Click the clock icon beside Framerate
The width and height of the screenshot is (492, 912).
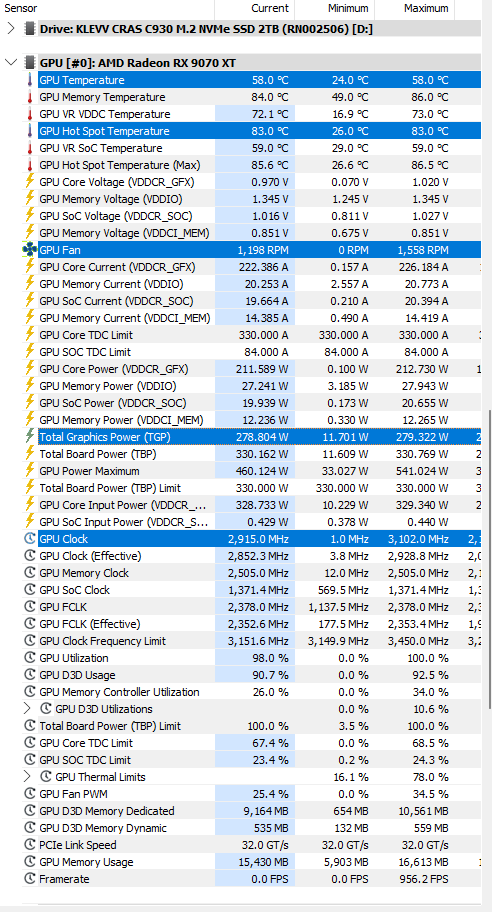click(x=30, y=879)
